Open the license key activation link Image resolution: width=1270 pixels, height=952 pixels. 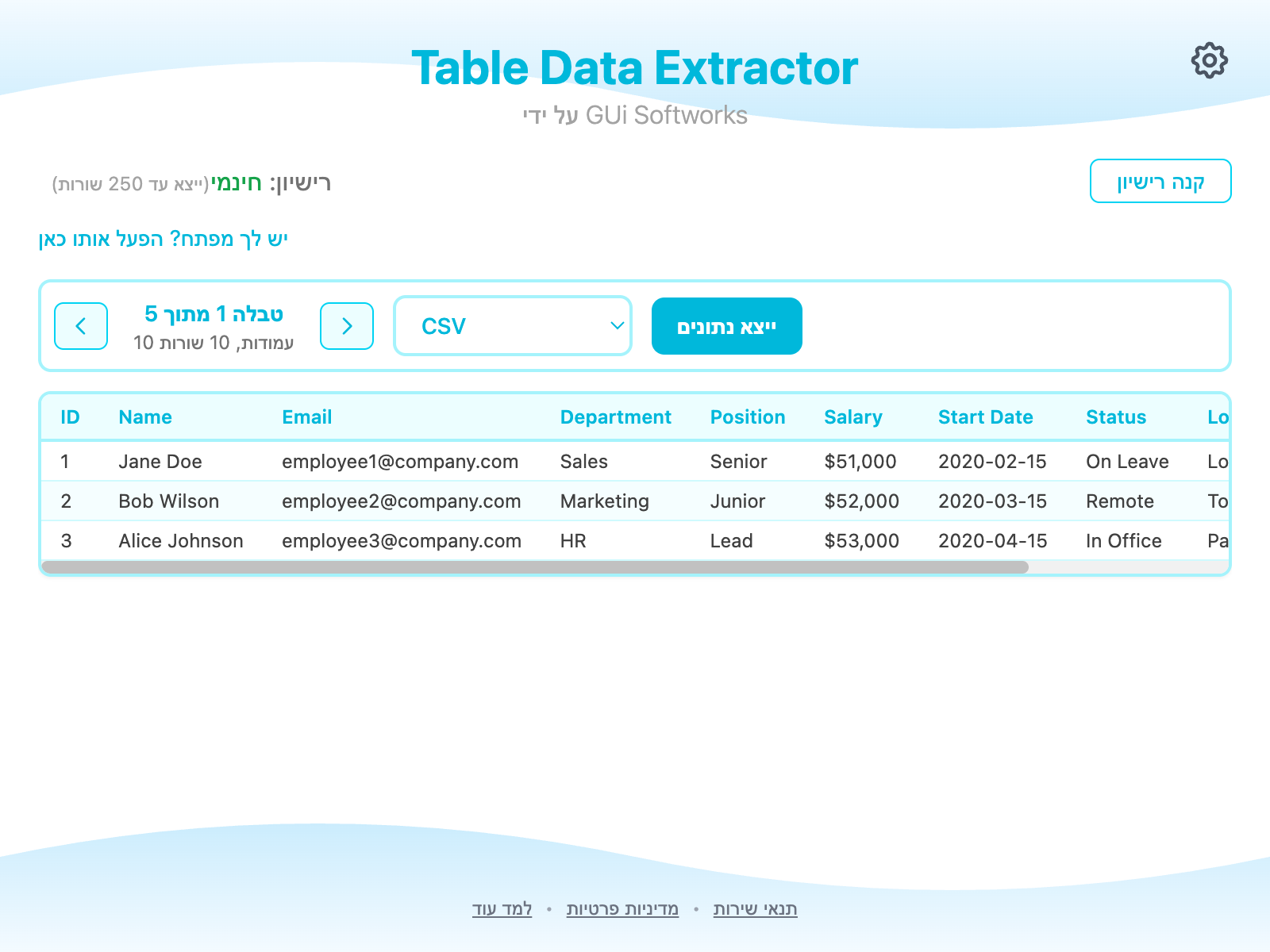click(164, 239)
